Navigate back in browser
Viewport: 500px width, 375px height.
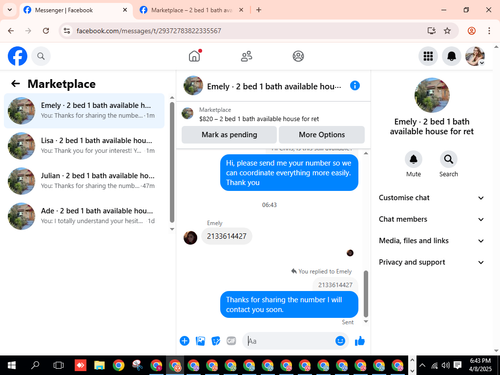tap(11, 31)
